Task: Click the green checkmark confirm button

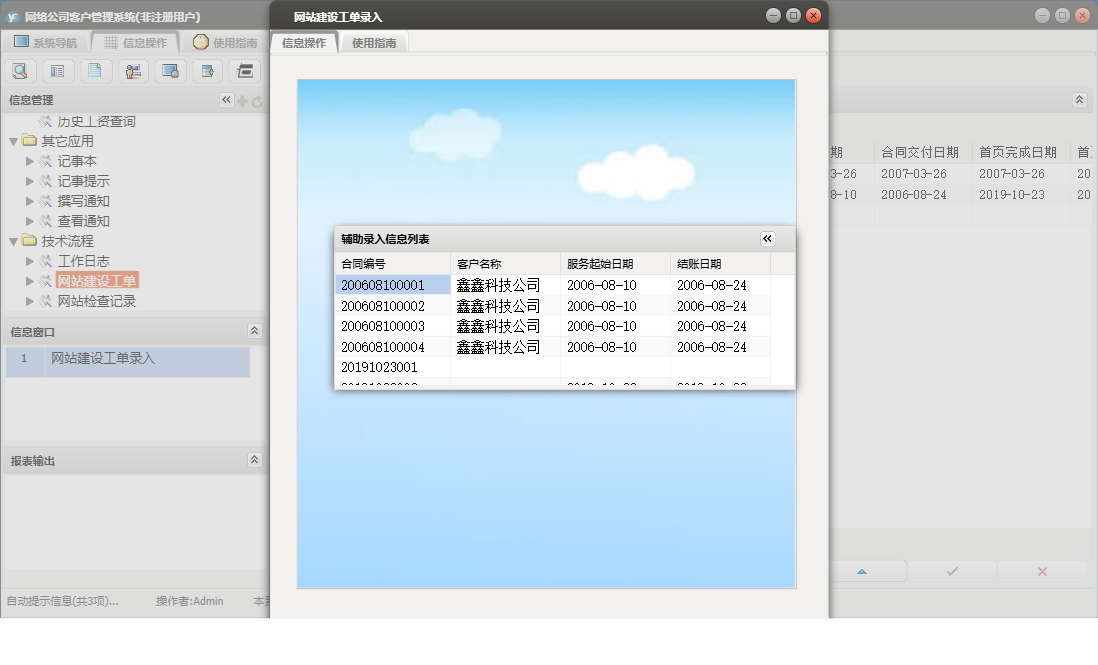Action: (x=952, y=571)
